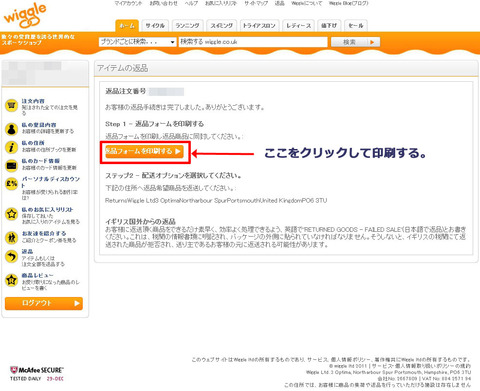Click the 返品フォームを印刷する button
This screenshot has width=480, height=391.
[144, 151]
